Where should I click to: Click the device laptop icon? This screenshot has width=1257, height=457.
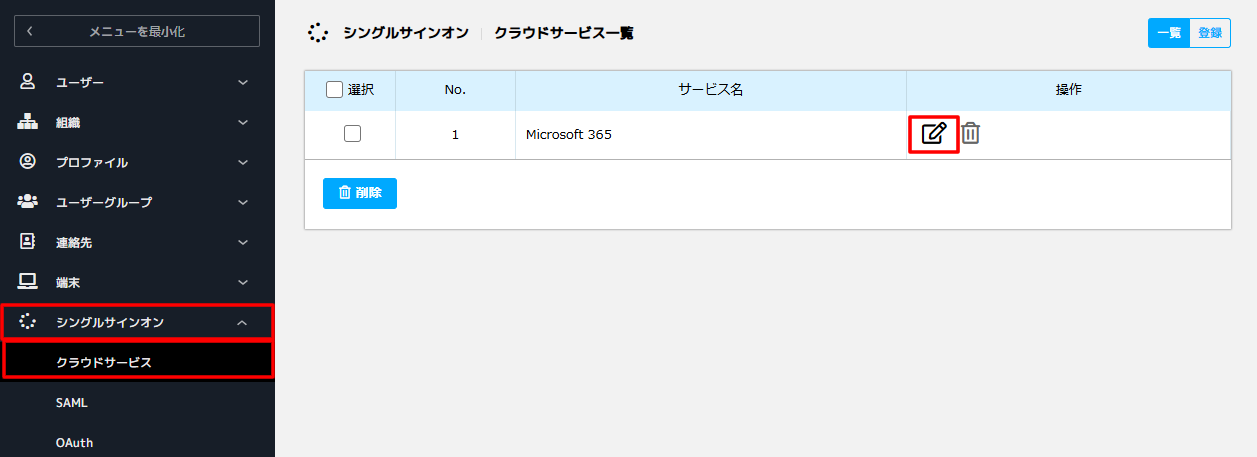pos(28,282)
